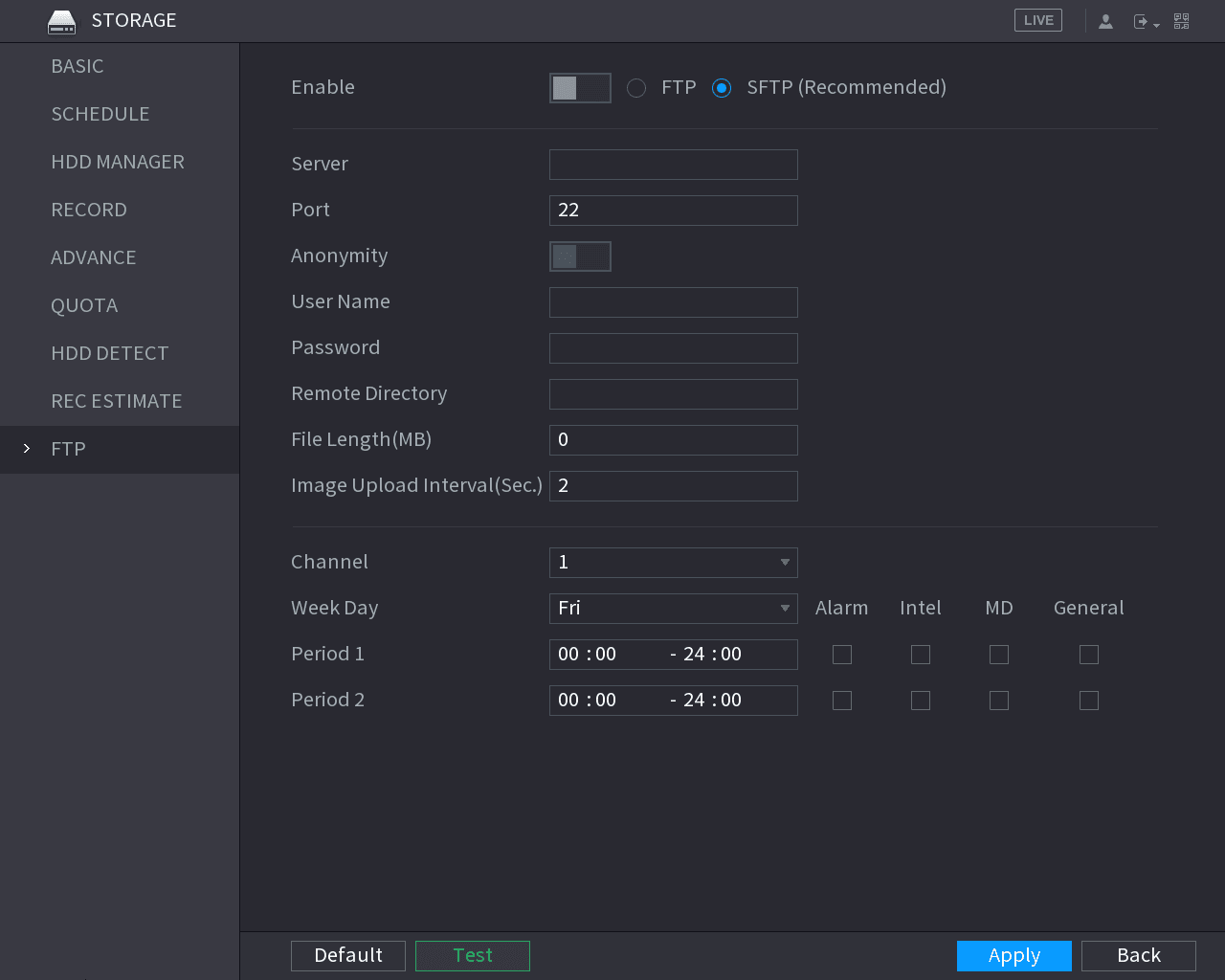
Task: Select the FTP radio button
Action: coord(636,88)
